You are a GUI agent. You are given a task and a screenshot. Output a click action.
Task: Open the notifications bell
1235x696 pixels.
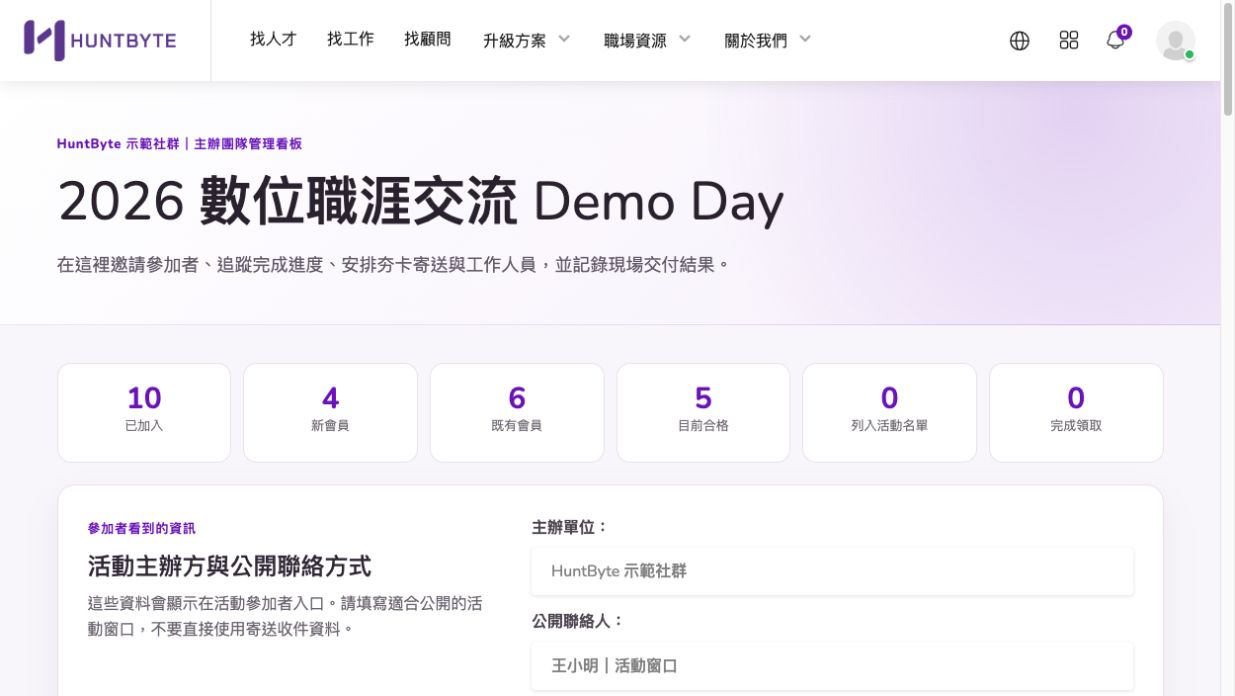1116,40
